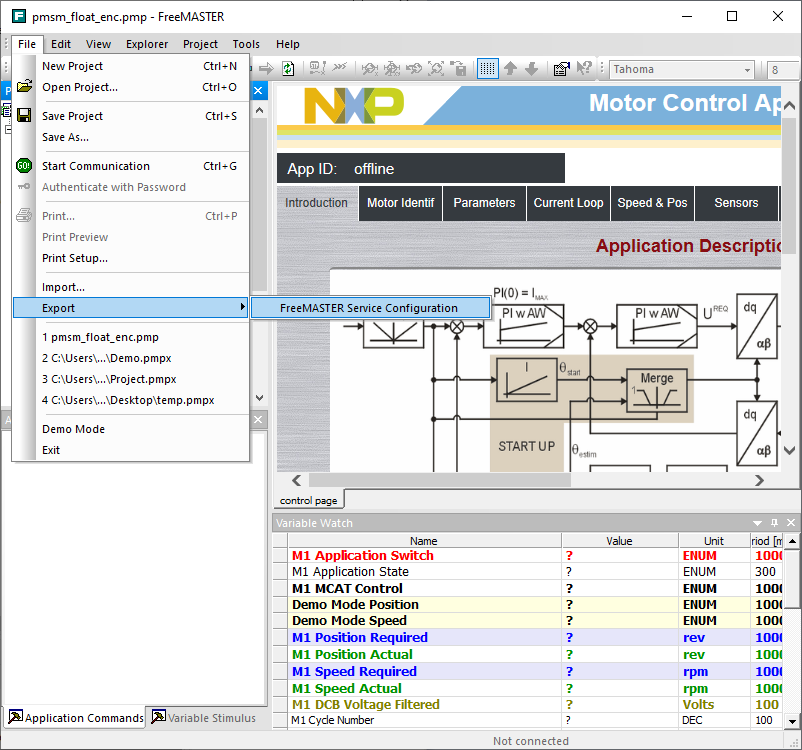The width and height of the screenshot is (802, 750).
Task: Open the Current Loop tab
Action: (568, 203)
